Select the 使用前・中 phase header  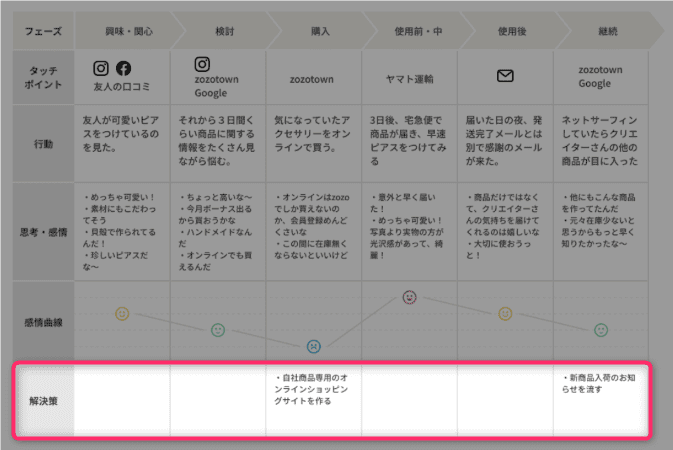pos(409,31)
